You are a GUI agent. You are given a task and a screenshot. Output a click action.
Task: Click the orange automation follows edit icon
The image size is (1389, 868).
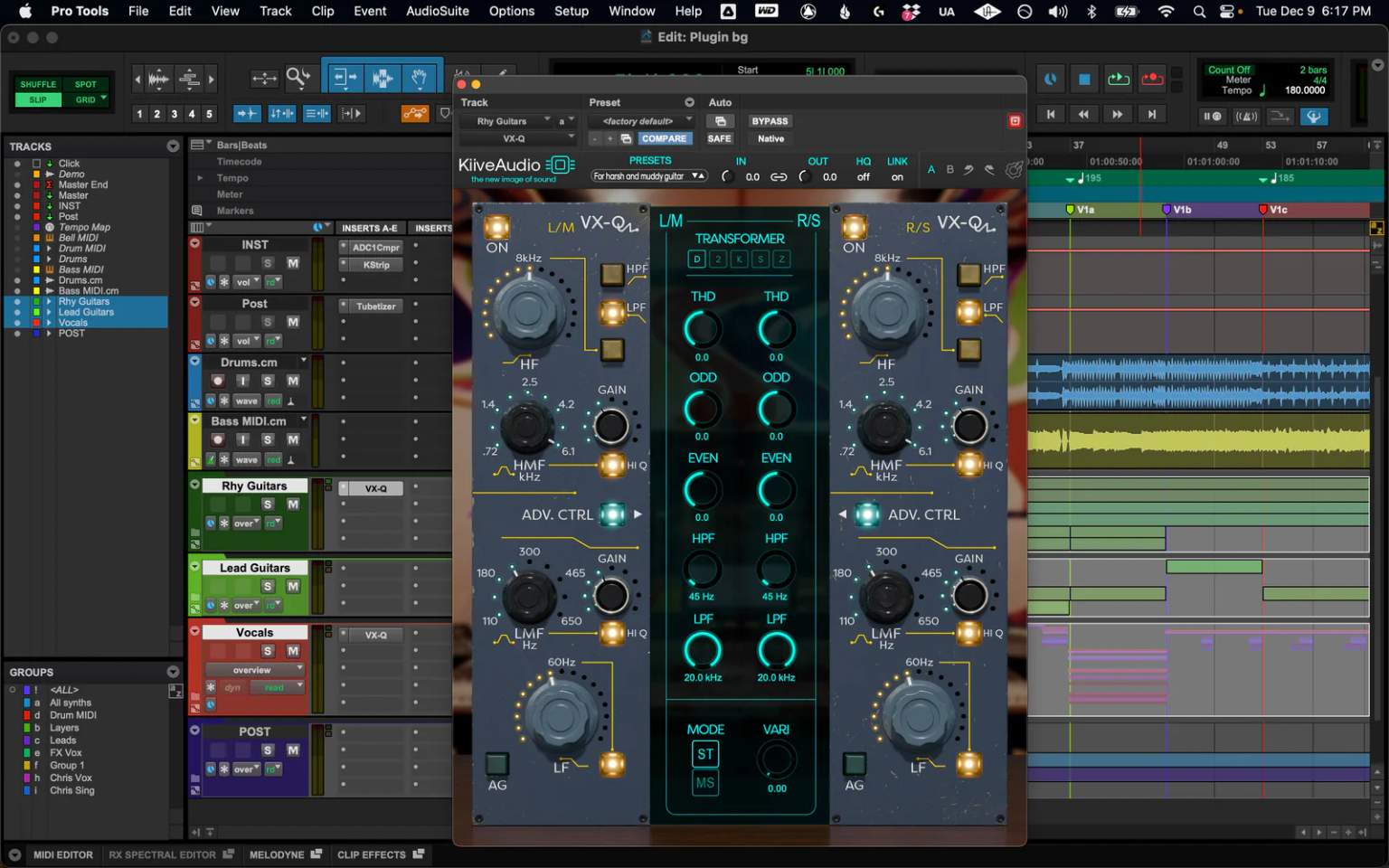[414, 113]
